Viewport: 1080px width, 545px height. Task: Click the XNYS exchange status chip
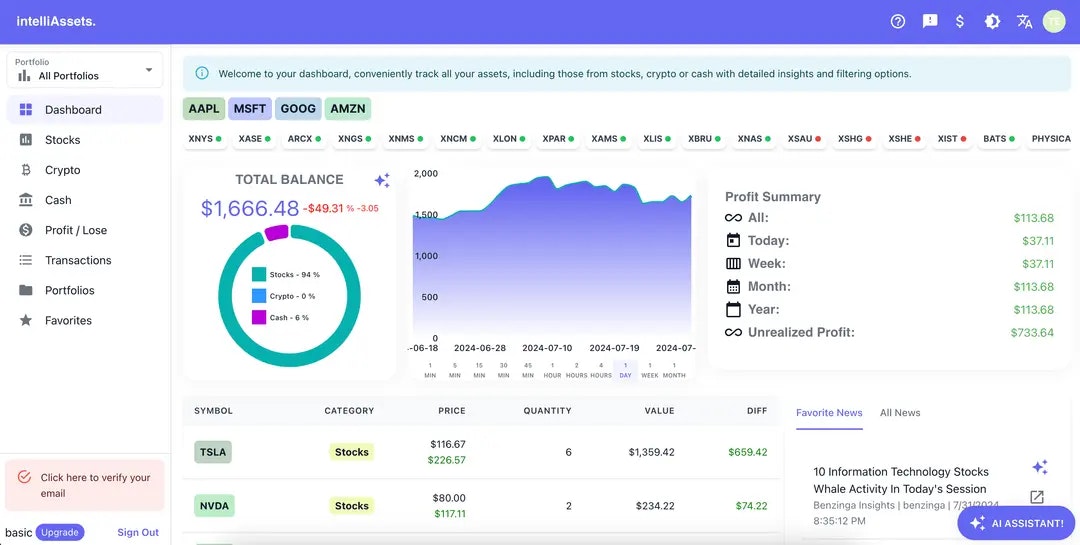pyautogui.click(x=205, y=138)
